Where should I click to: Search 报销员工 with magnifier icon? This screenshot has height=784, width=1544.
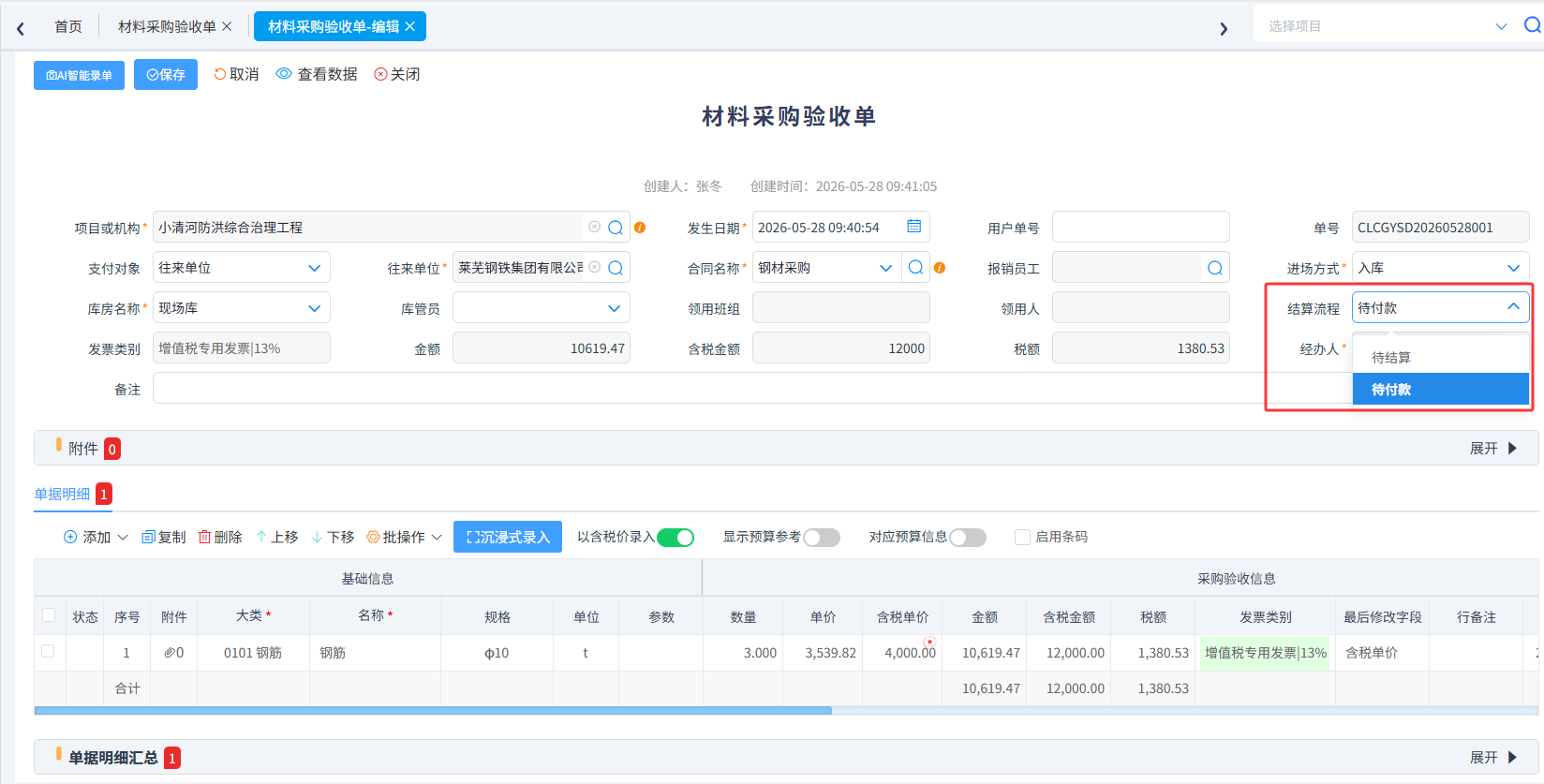[x=1215, y=268]
